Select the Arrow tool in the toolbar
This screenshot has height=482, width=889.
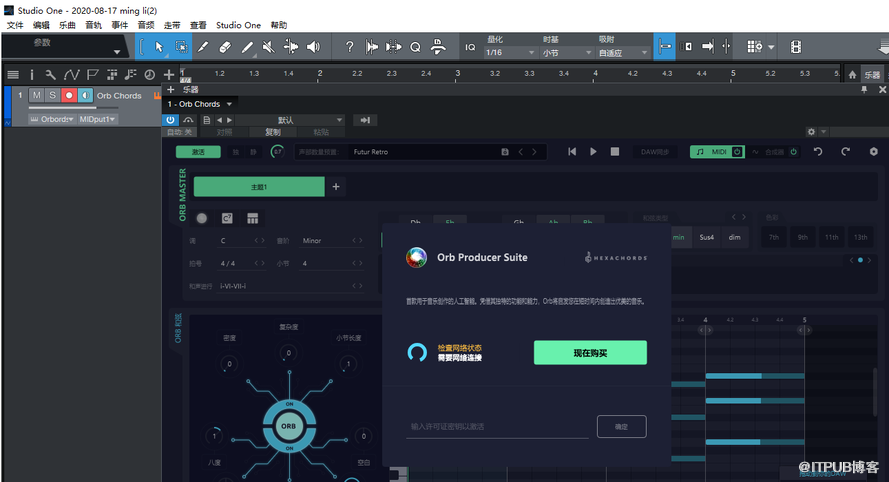(160, 47)
